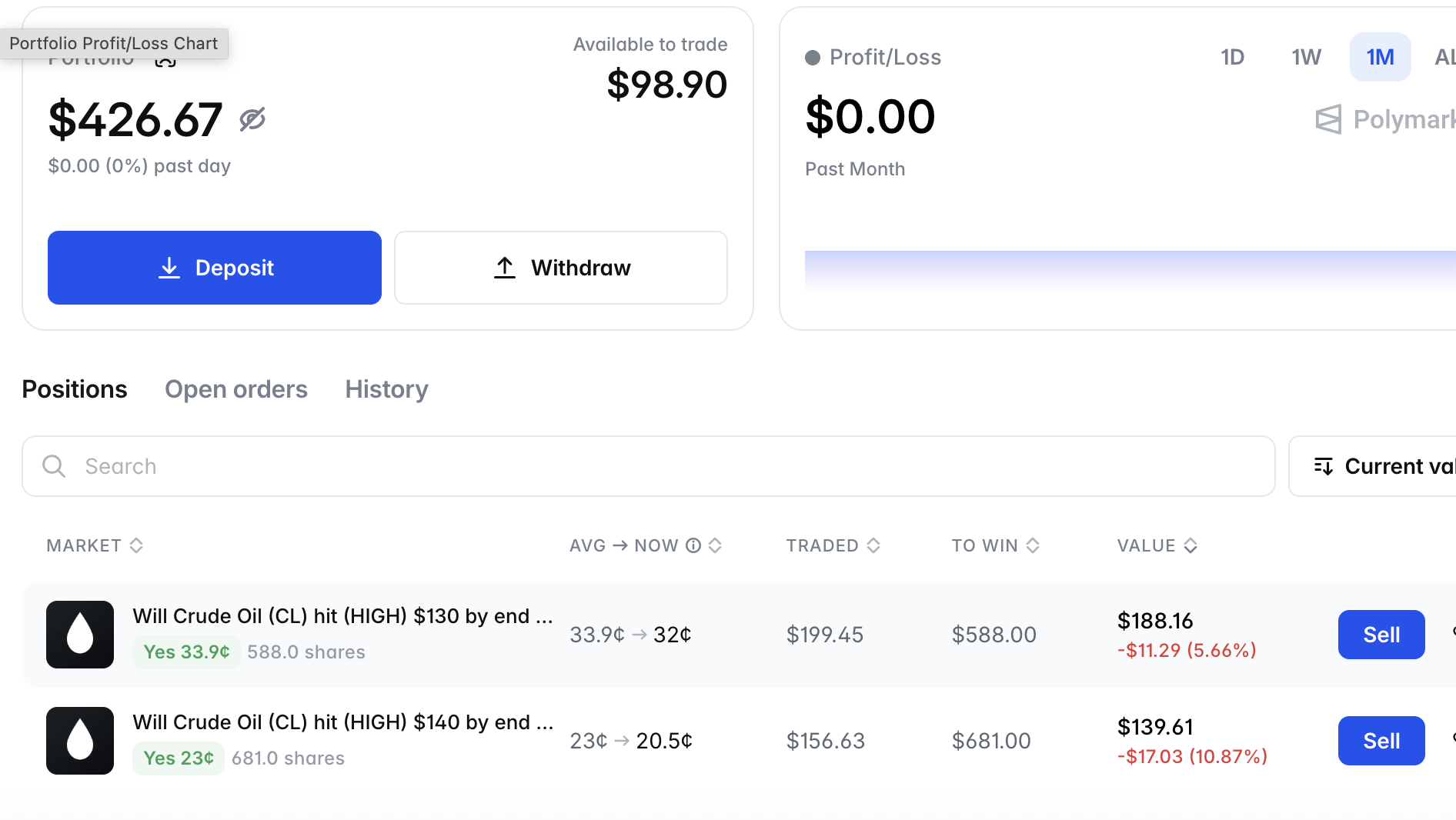Switch to the Open orders tab
The image size is (1456, 820).
point(236,389)
